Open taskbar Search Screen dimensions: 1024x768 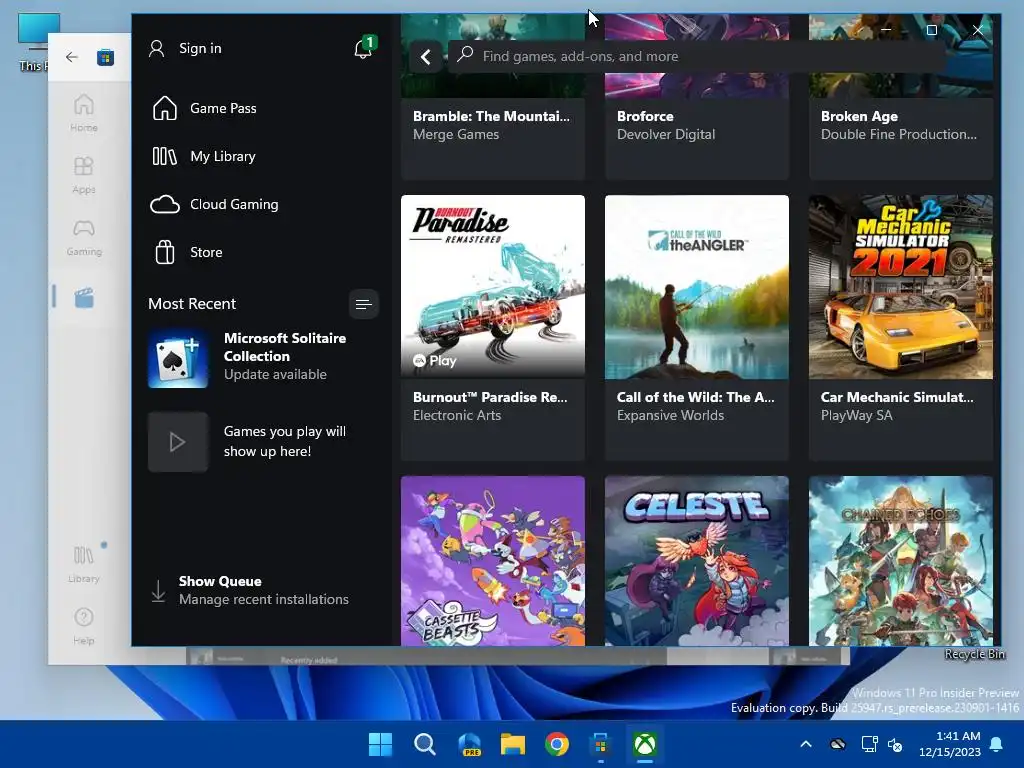pos(424,744)
